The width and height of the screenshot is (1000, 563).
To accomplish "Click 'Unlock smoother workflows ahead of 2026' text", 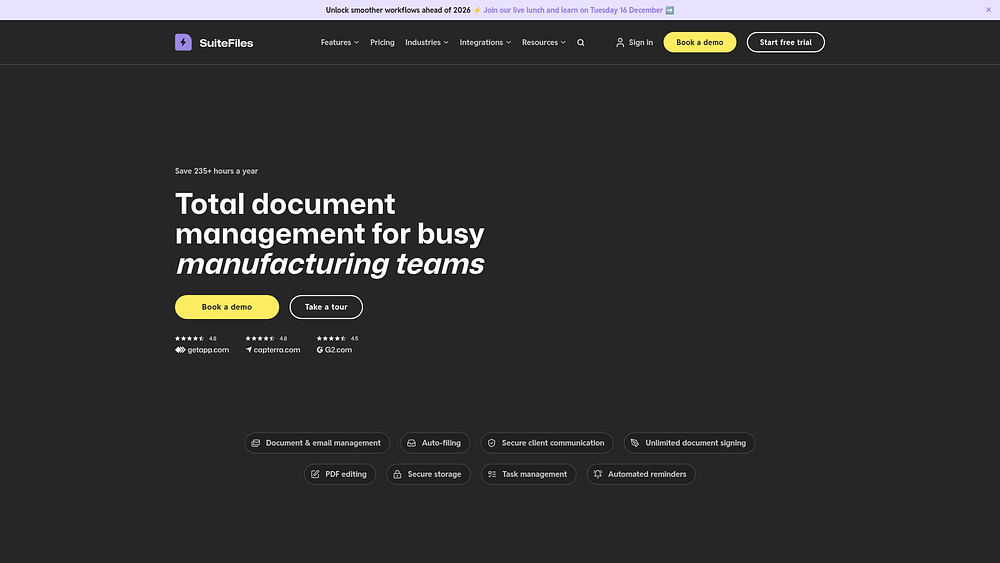I will click(x=398, y=10).
